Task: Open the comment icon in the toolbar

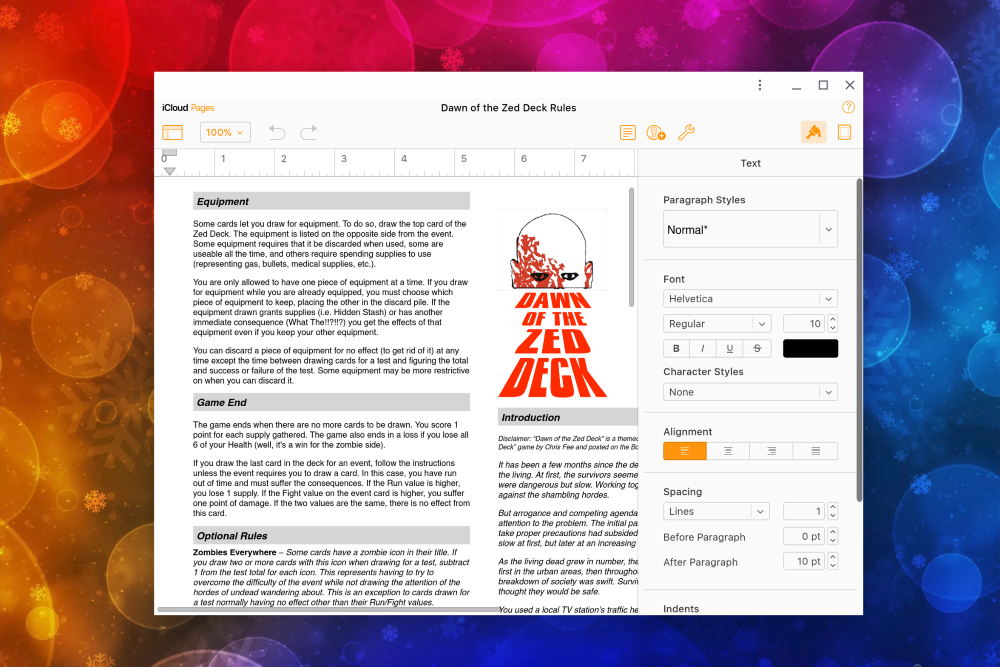Action: click(x=627, y=132)
